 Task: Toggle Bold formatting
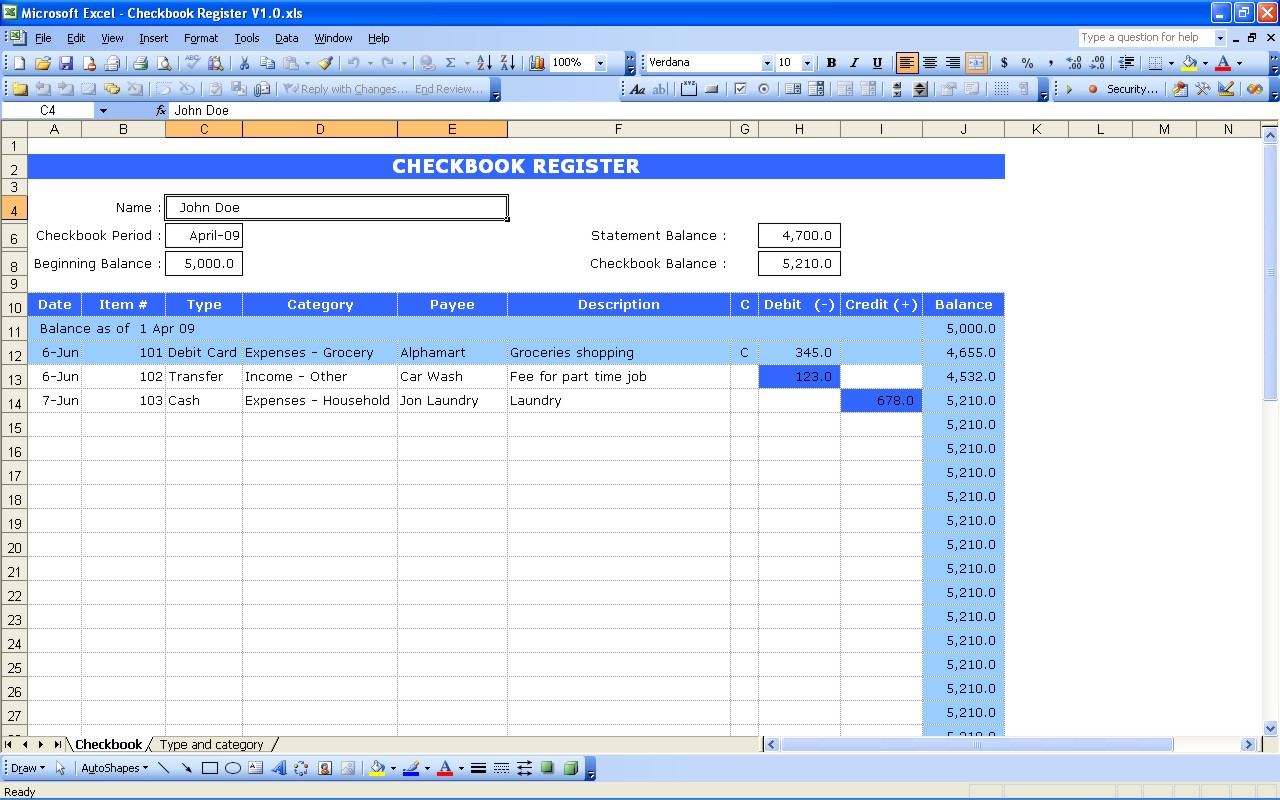click(x=831, y=63)
